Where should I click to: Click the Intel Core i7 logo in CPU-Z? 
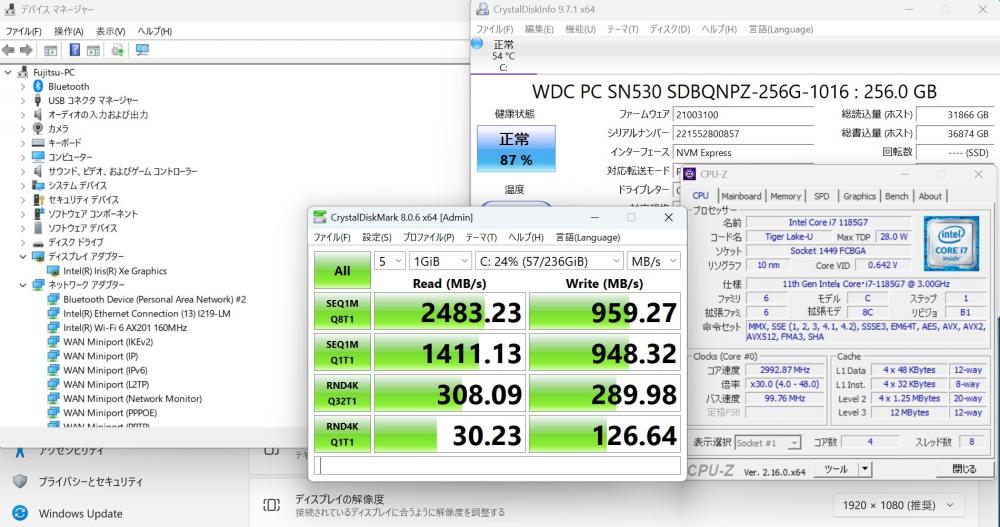pos(951,243)
